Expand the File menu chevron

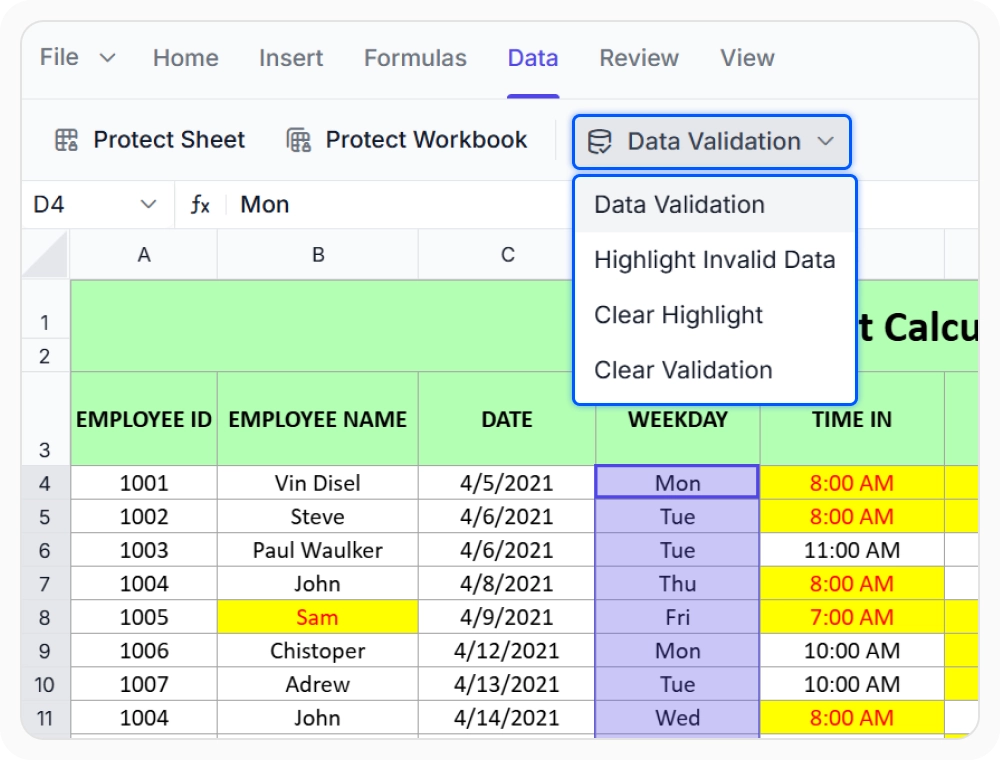tap(108, 58)
